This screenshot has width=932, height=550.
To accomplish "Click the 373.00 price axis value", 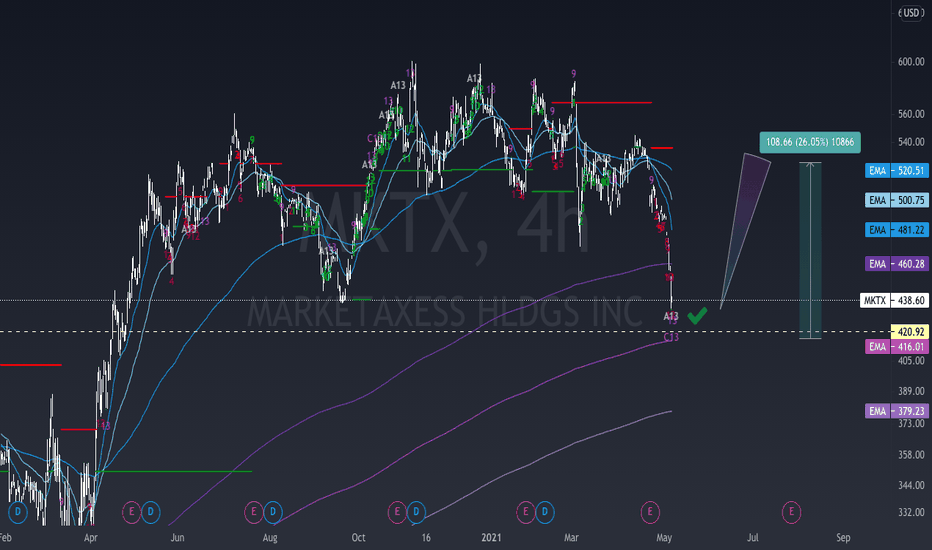I will click(x=911, y=423).
